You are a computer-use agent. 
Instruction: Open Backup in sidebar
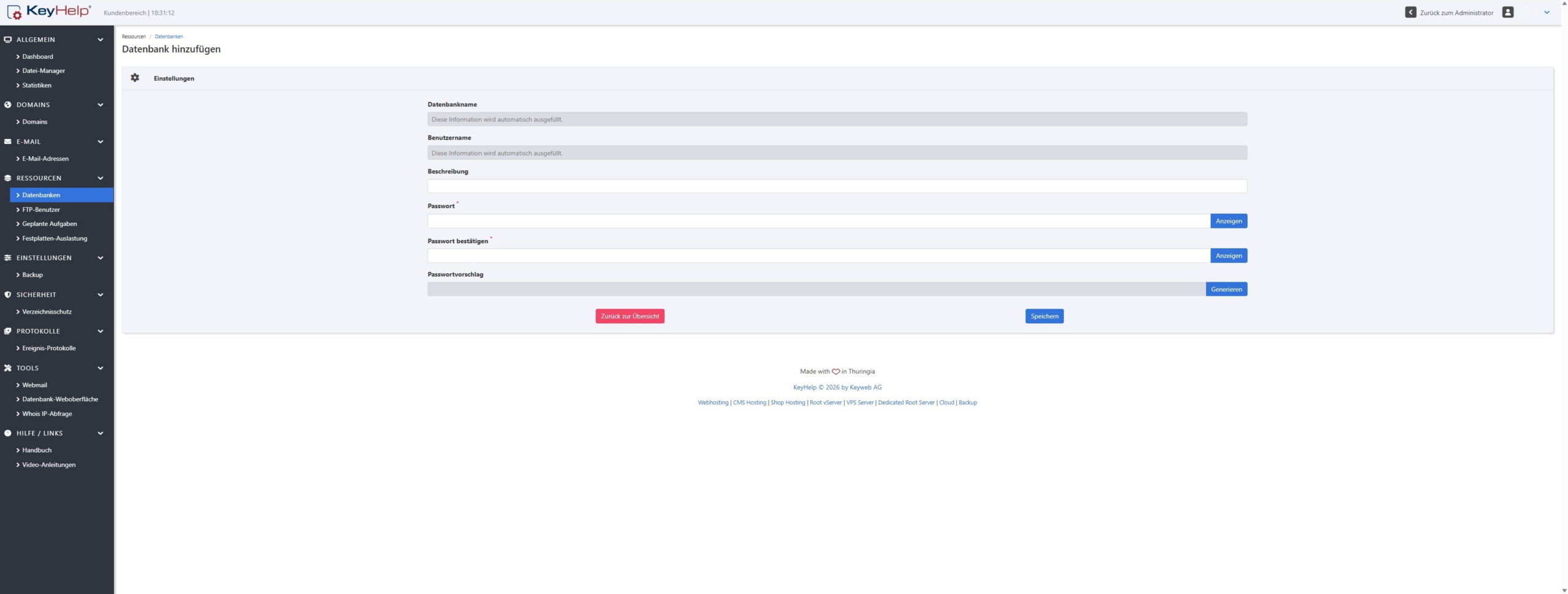(x=32, y=275)
